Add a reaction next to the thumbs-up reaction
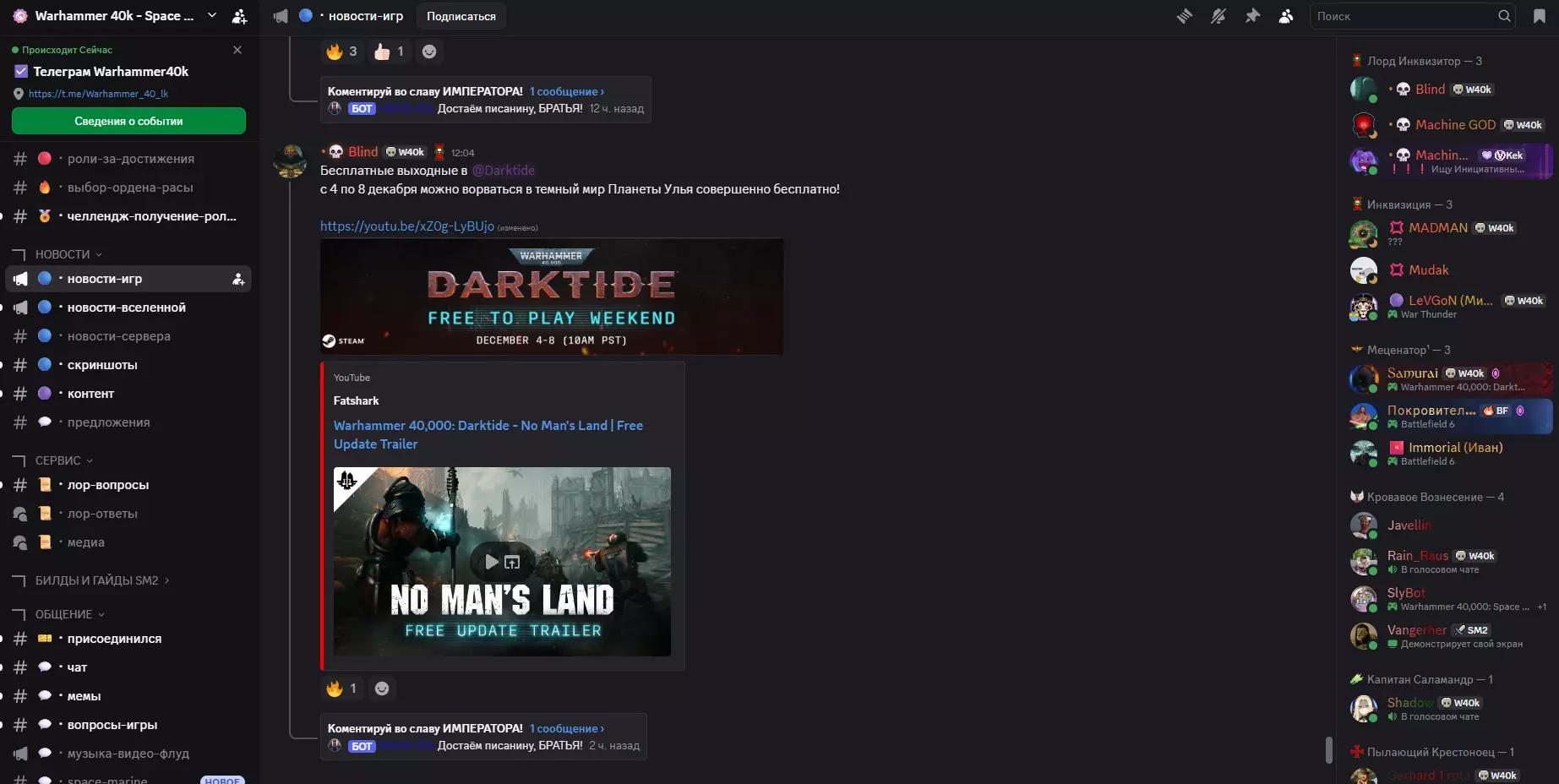Viewport: 1559px width, 784px height. pos(429,52)
